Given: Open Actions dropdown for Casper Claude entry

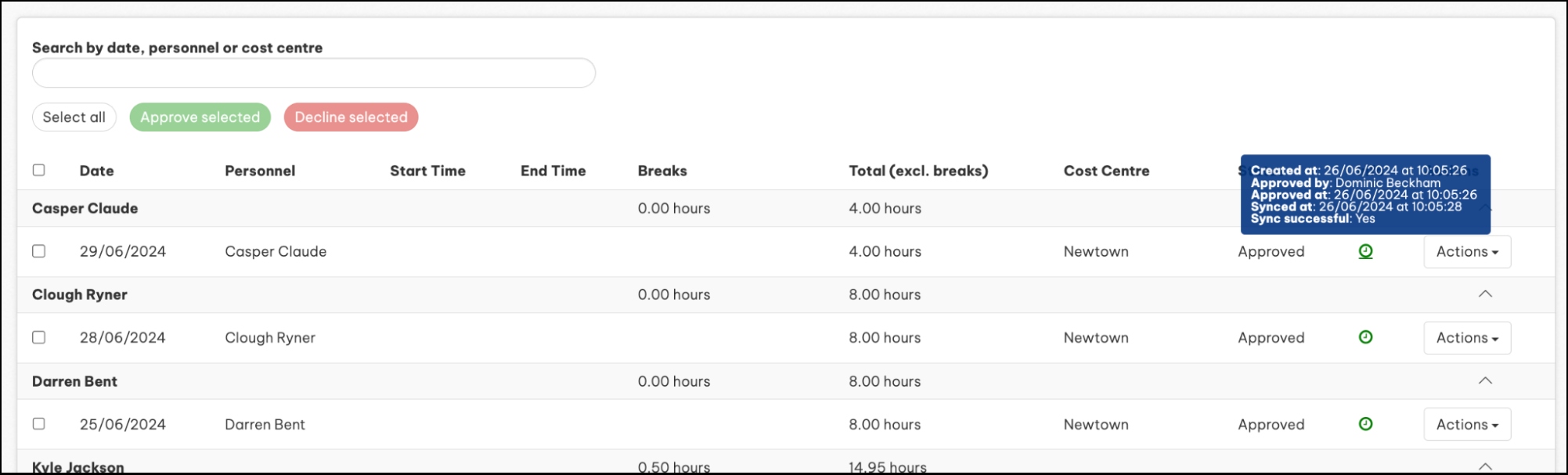Looking at the screenshot, I should click(1466, 252).
